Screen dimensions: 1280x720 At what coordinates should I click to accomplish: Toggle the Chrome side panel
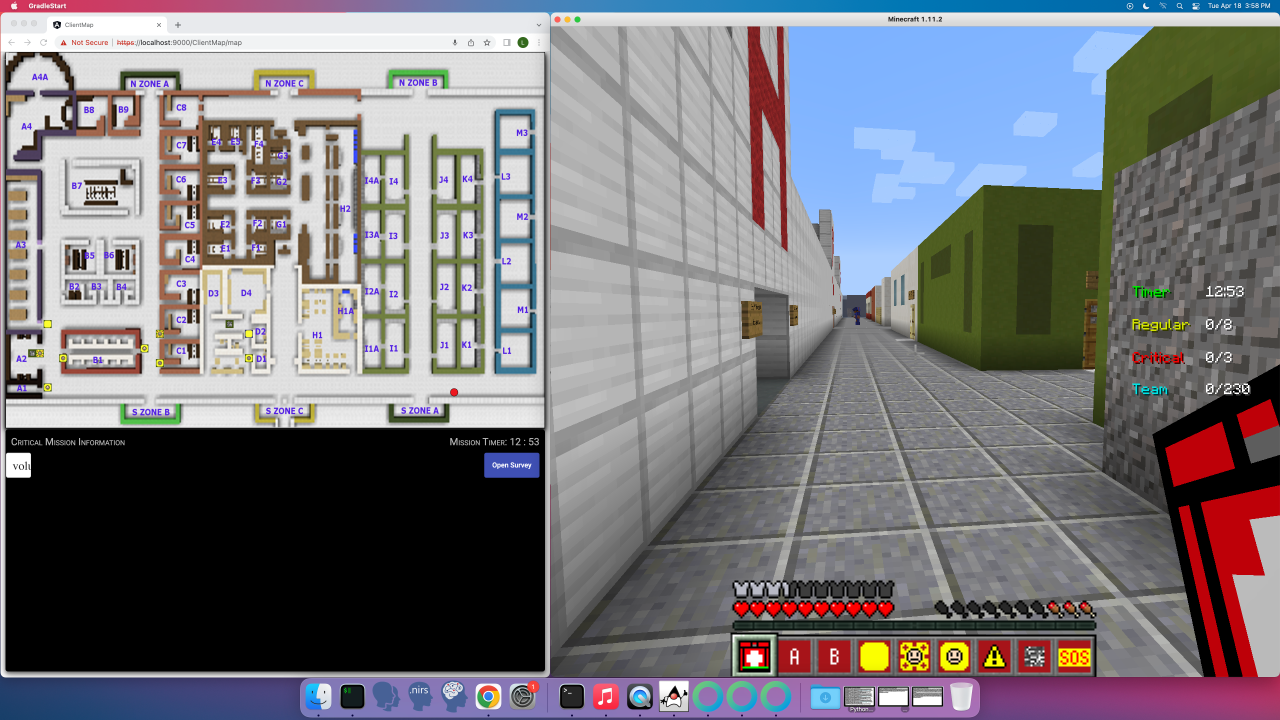pyautogui.click(x=507, y=43)
